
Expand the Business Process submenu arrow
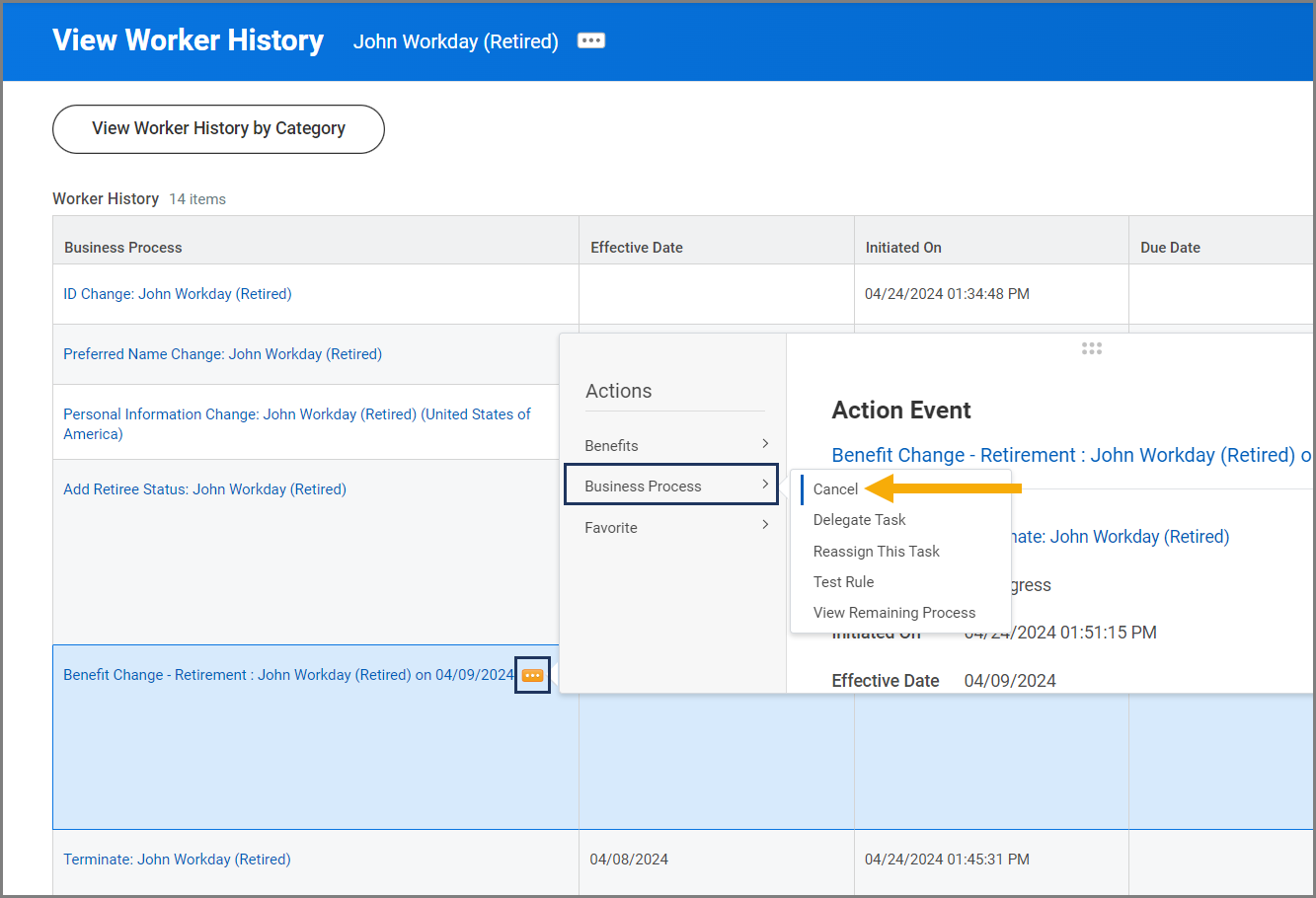coord(765,485)
